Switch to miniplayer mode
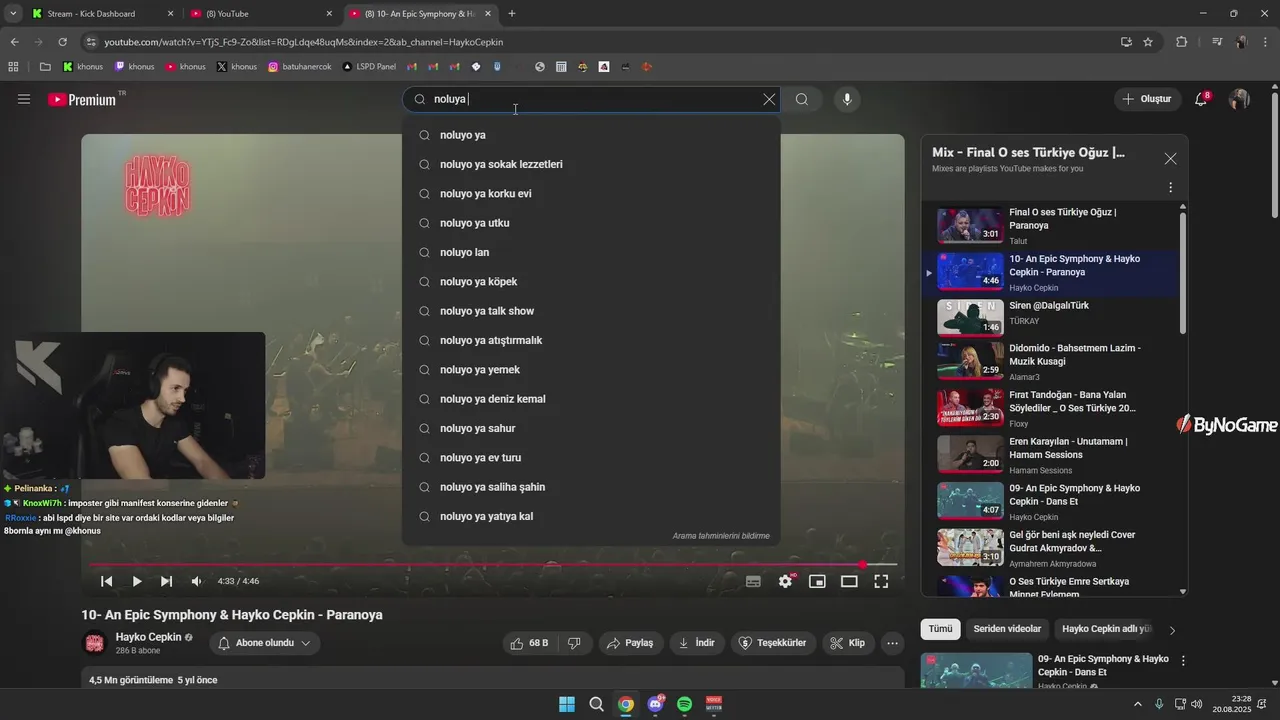 (x=817, y=581)
